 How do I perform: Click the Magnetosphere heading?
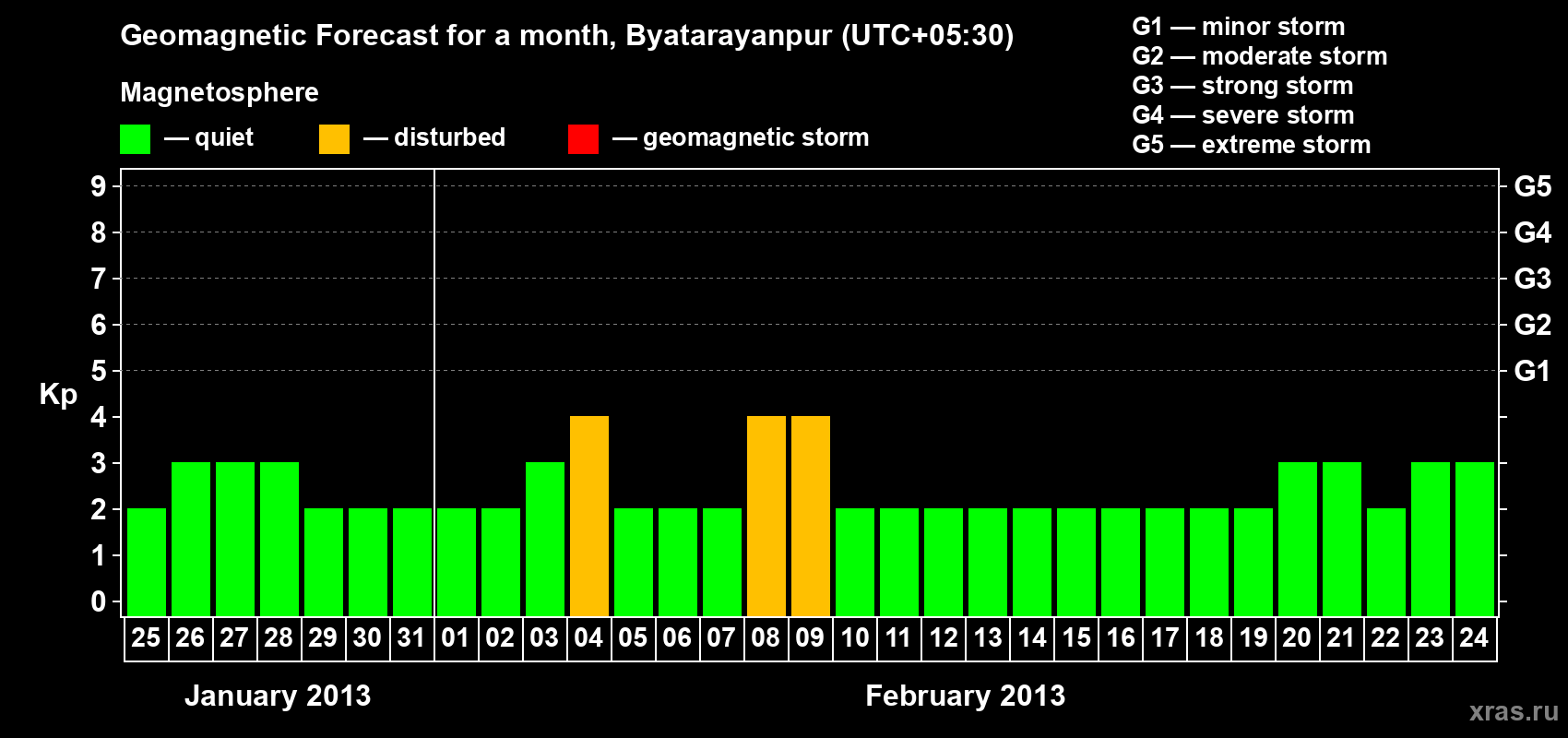[x=220, y=92]
